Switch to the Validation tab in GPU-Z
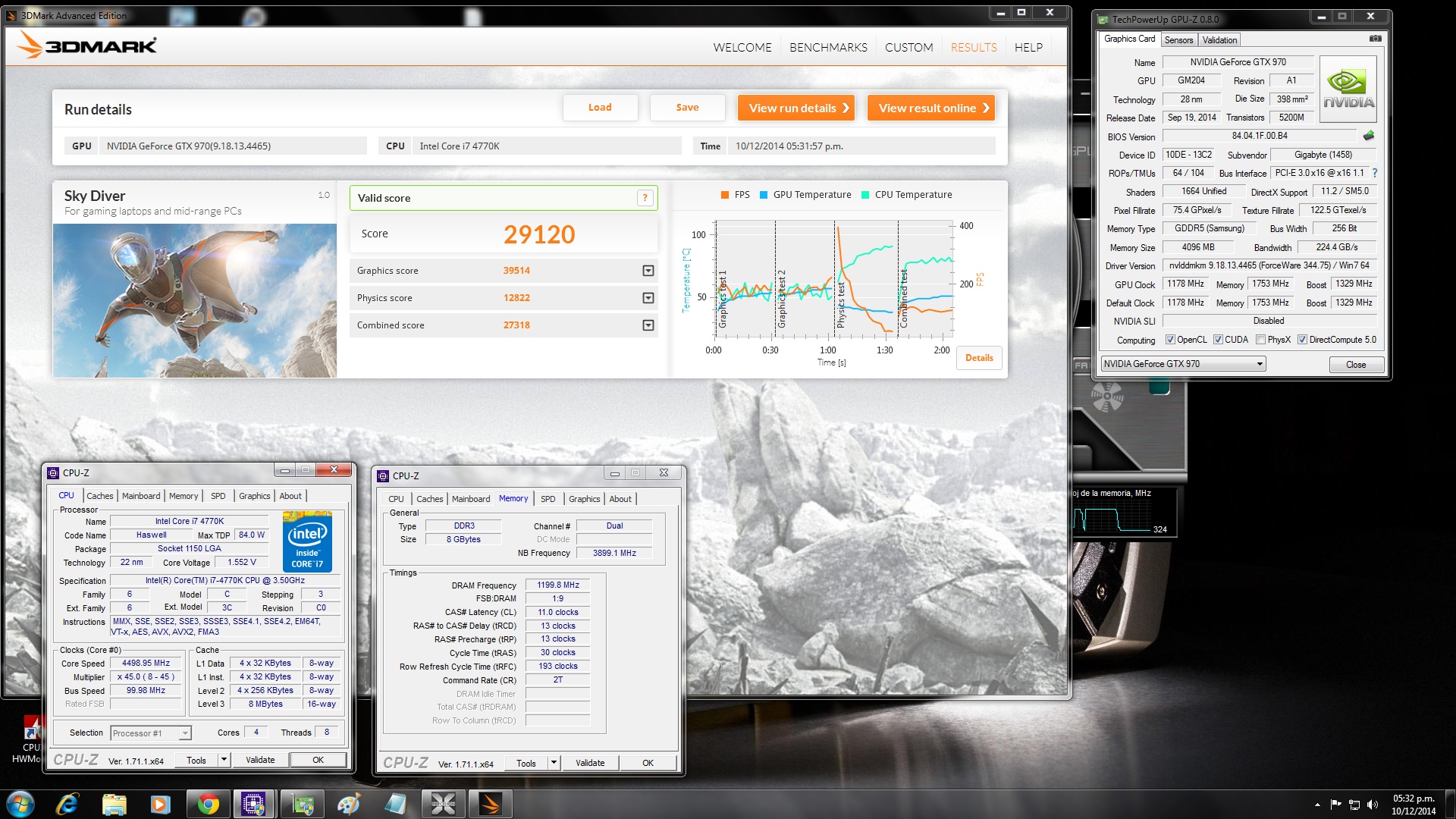Screen dimensions: 1456x819 (1219, 40)
